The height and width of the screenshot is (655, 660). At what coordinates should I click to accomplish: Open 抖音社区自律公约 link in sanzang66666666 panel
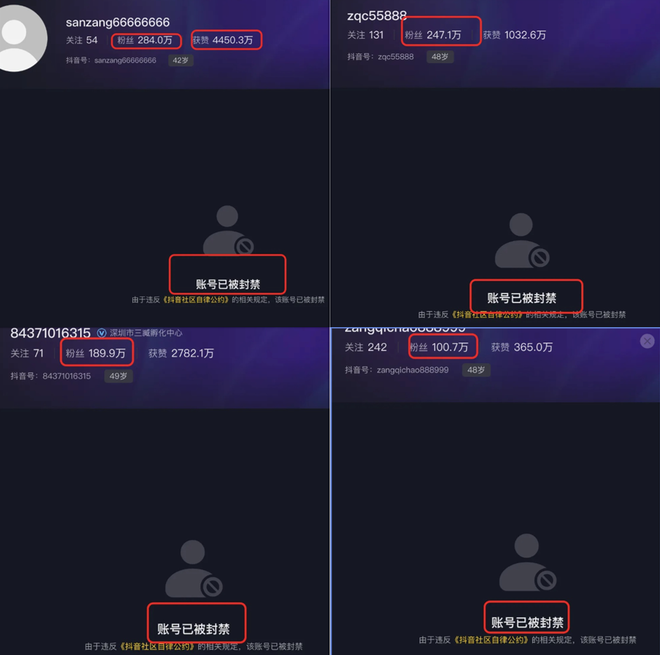(x=196, y=300)
